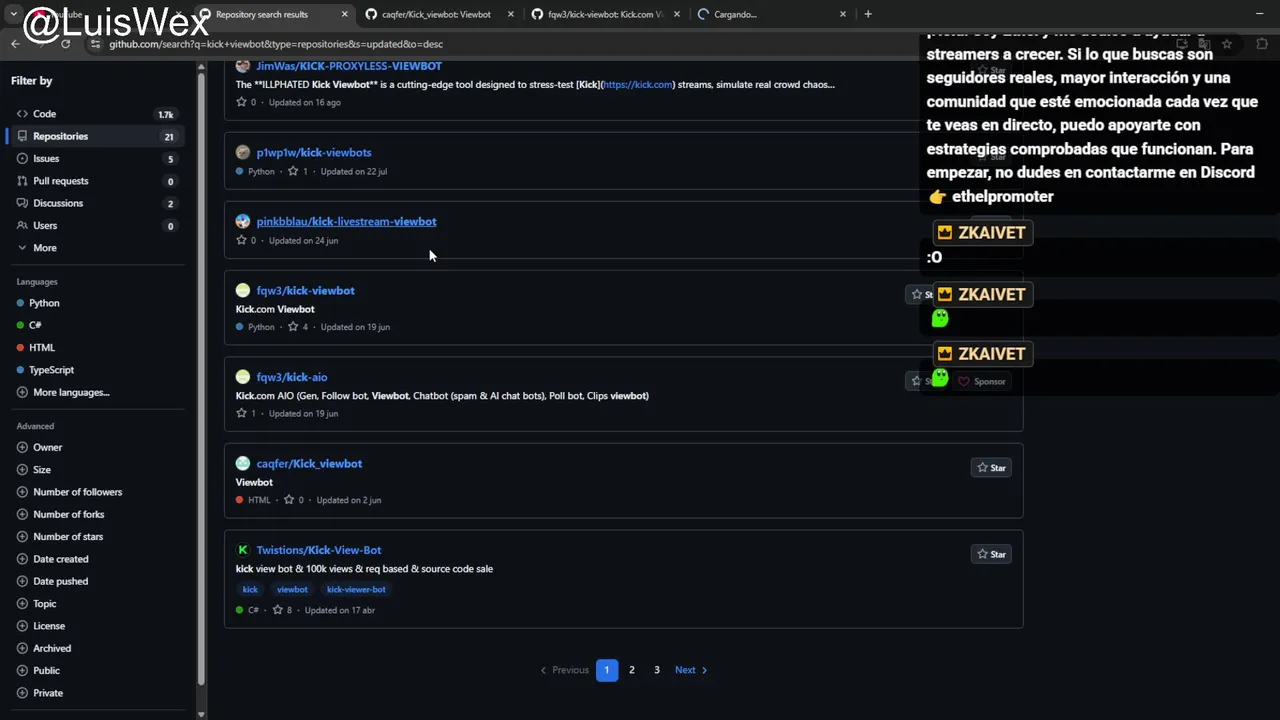Viewport: 1280px width, 720px height.
Task: Select the 'kick-viewer-bot' topic tag
Action: 356,589
